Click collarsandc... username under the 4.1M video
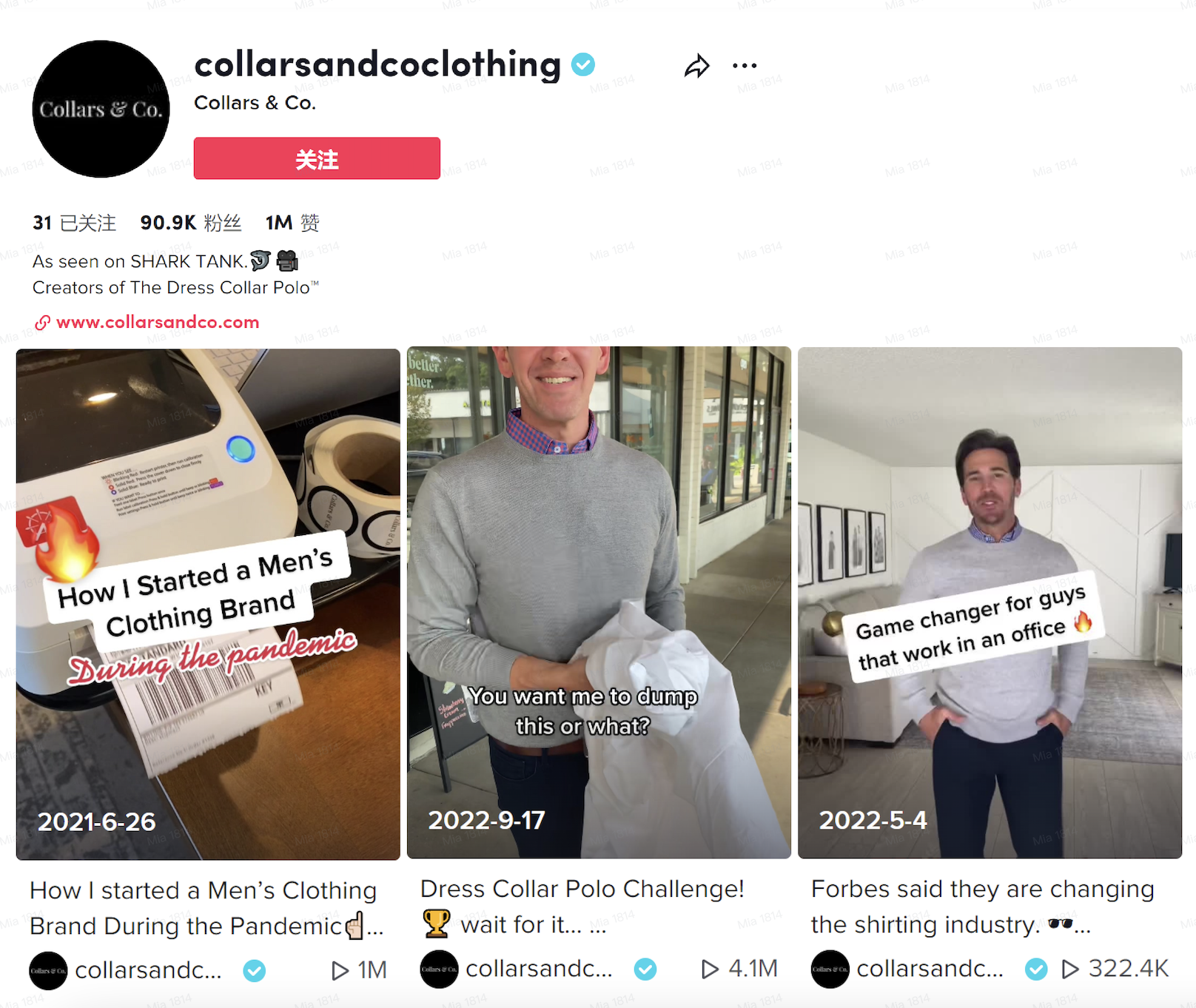Screen dimensions: 1196x1008 coord(539,969)
